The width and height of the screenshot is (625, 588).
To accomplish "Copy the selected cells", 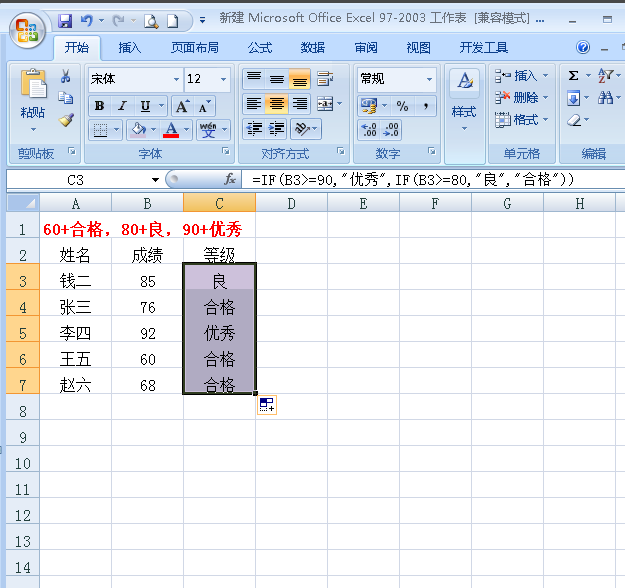I will click(66, 97).
